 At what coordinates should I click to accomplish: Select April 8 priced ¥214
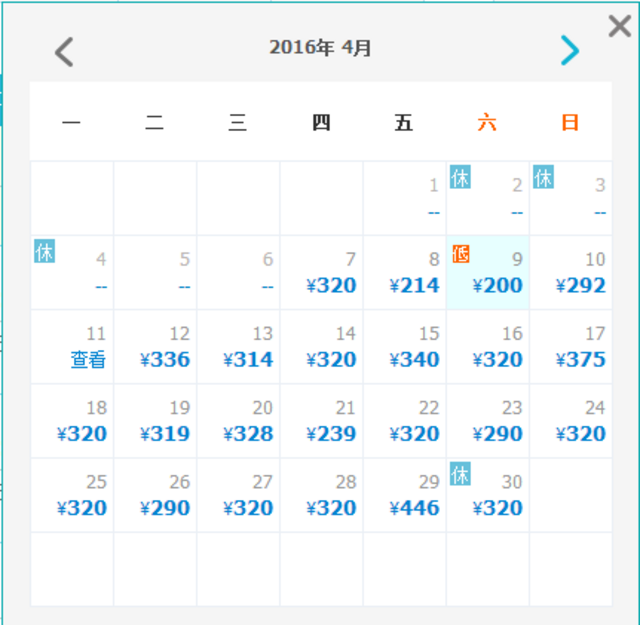coord(405,273)
